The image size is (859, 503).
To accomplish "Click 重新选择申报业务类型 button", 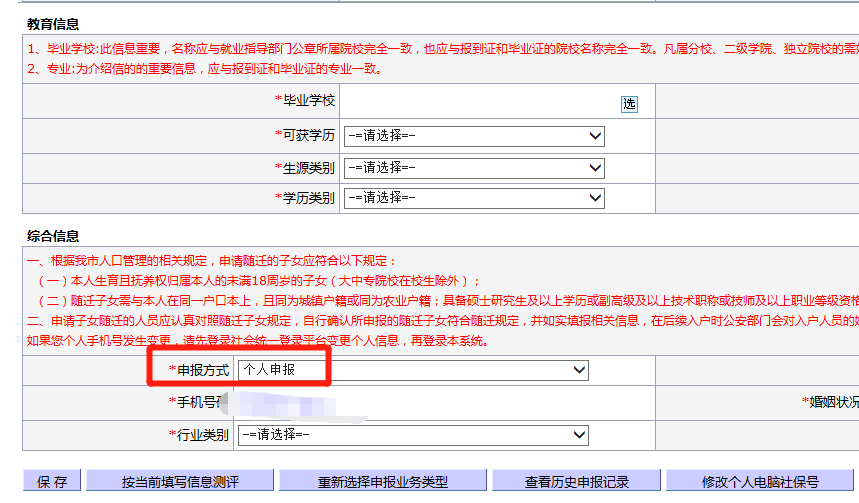I will [x=382, y=481].
